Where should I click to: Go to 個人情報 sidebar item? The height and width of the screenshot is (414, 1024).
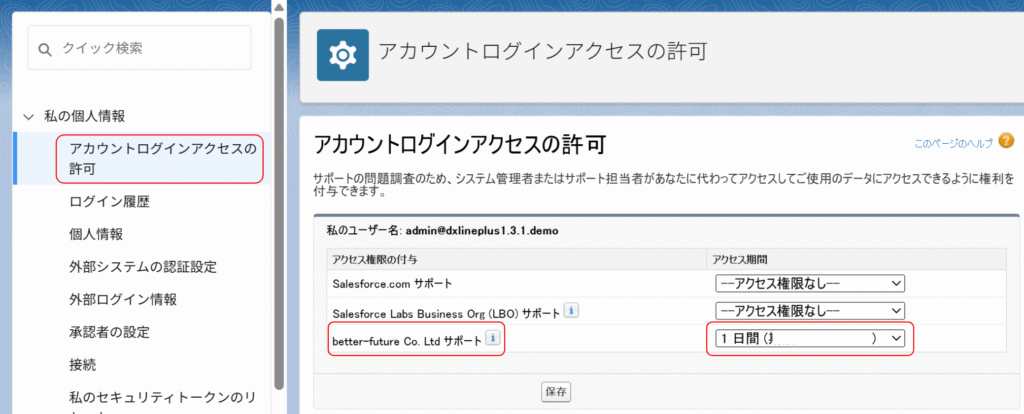(x=96, y=234)
